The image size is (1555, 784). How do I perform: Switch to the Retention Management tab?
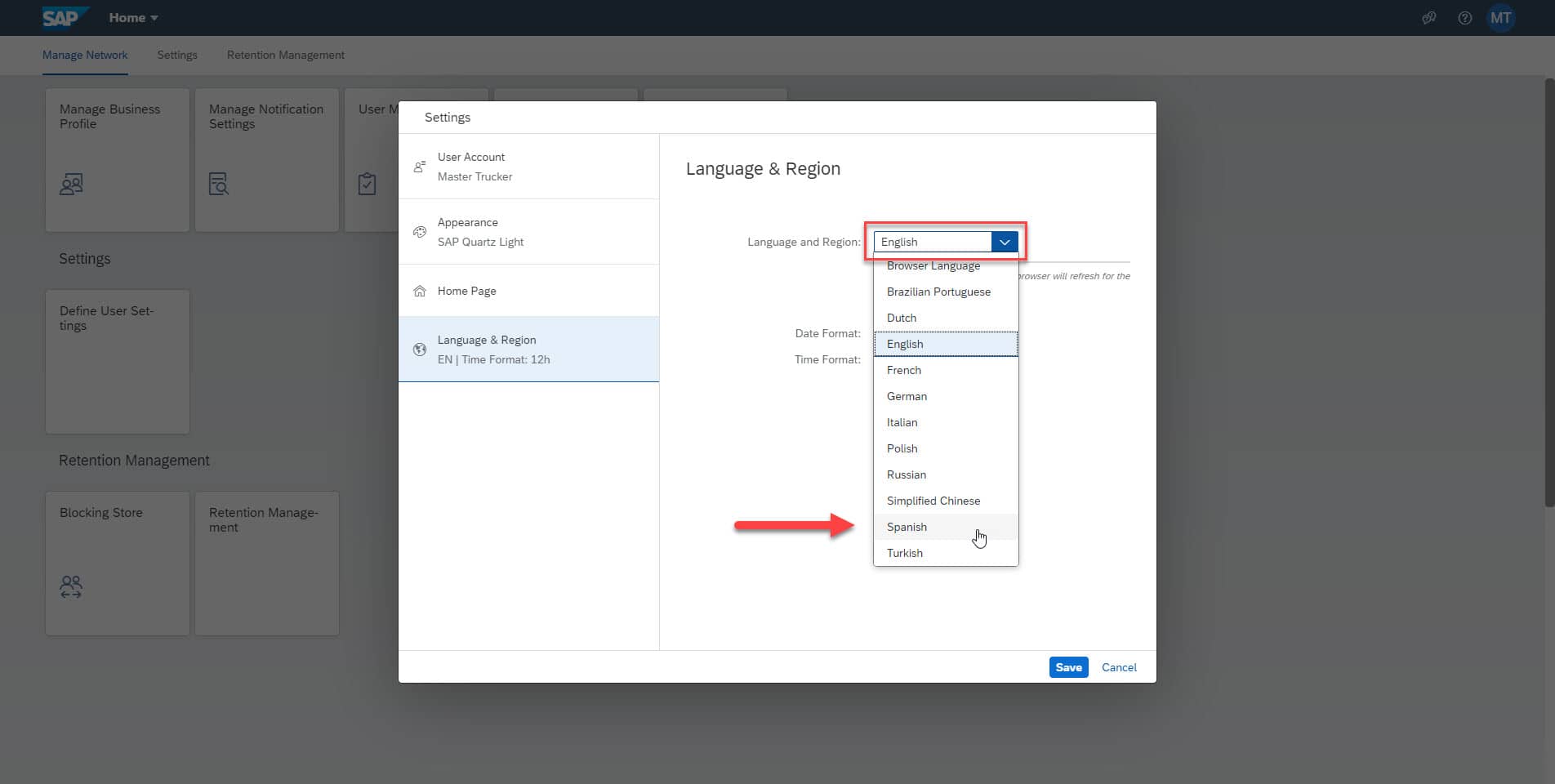pos(286,55)
